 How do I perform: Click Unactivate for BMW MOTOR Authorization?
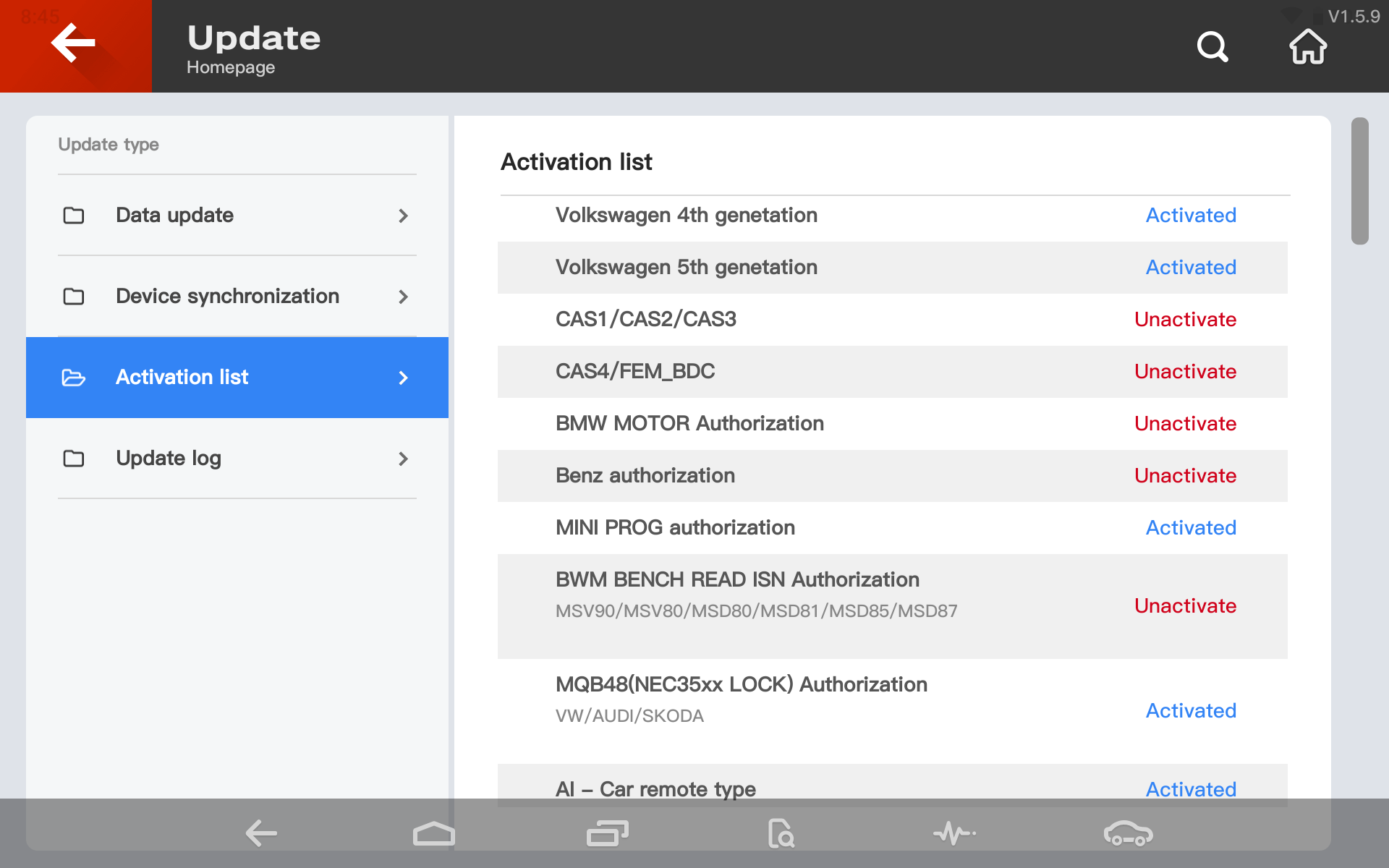(1185, 424)
